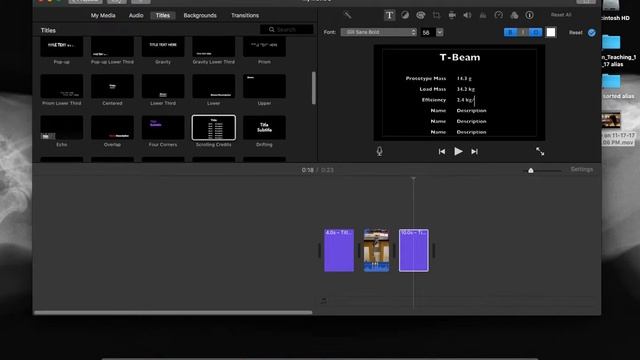The width and height of the screenshot is (640, 360).
Task: Switch to the My Media tab
Action: (x=103, y=16)
